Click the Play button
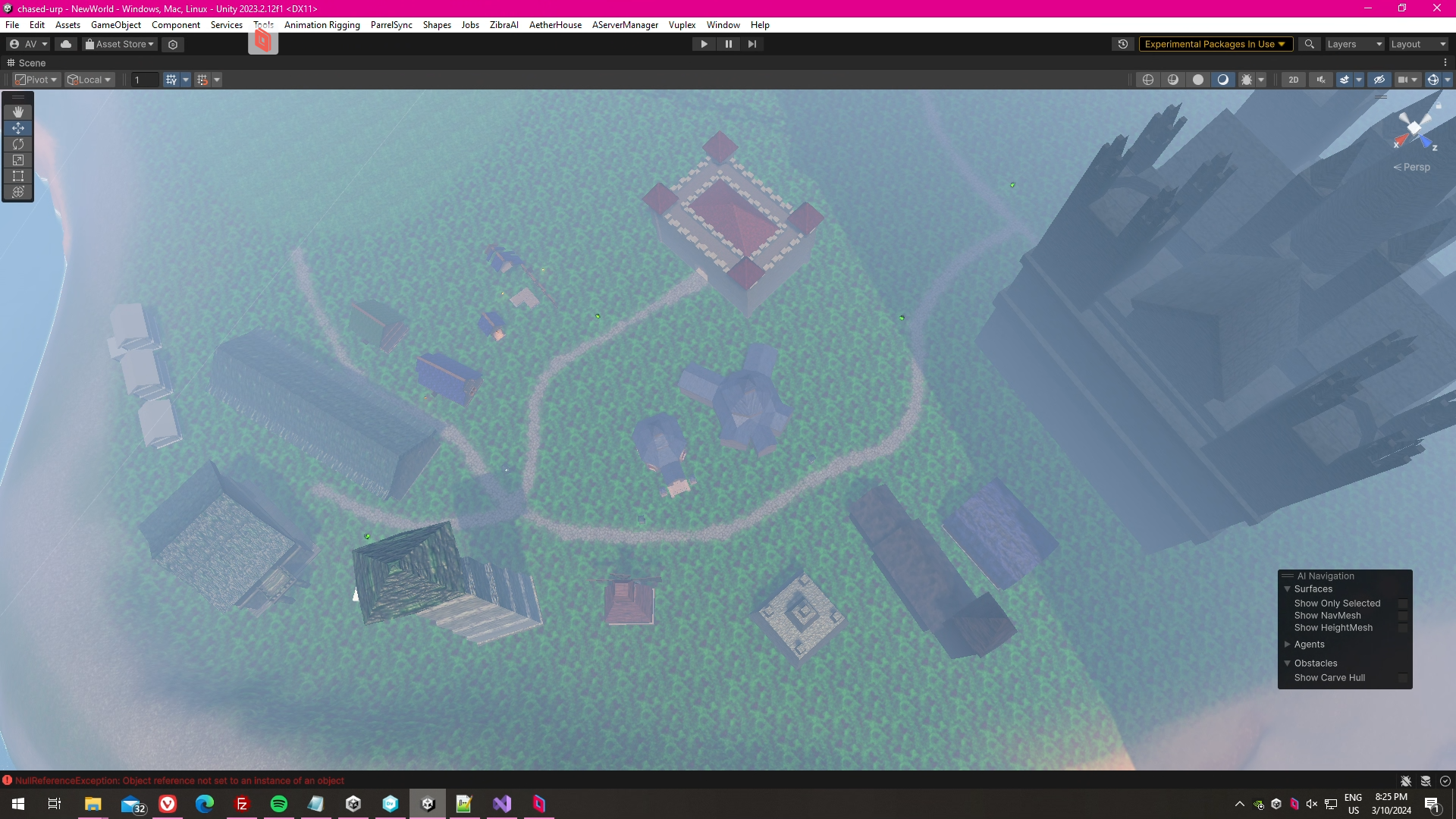The width and height of the screenshot is (1456, 819). pyautogui.click(x=704, y=44)
